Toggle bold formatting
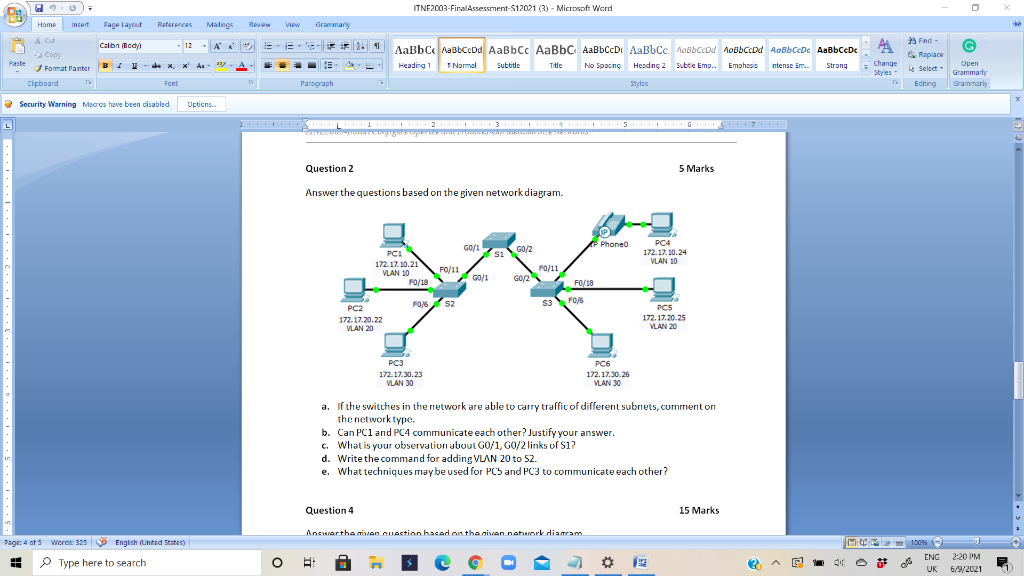Image resolution: width=1024 pixels, height=576 pixels. pyautogui.click(x=105, y=65)
